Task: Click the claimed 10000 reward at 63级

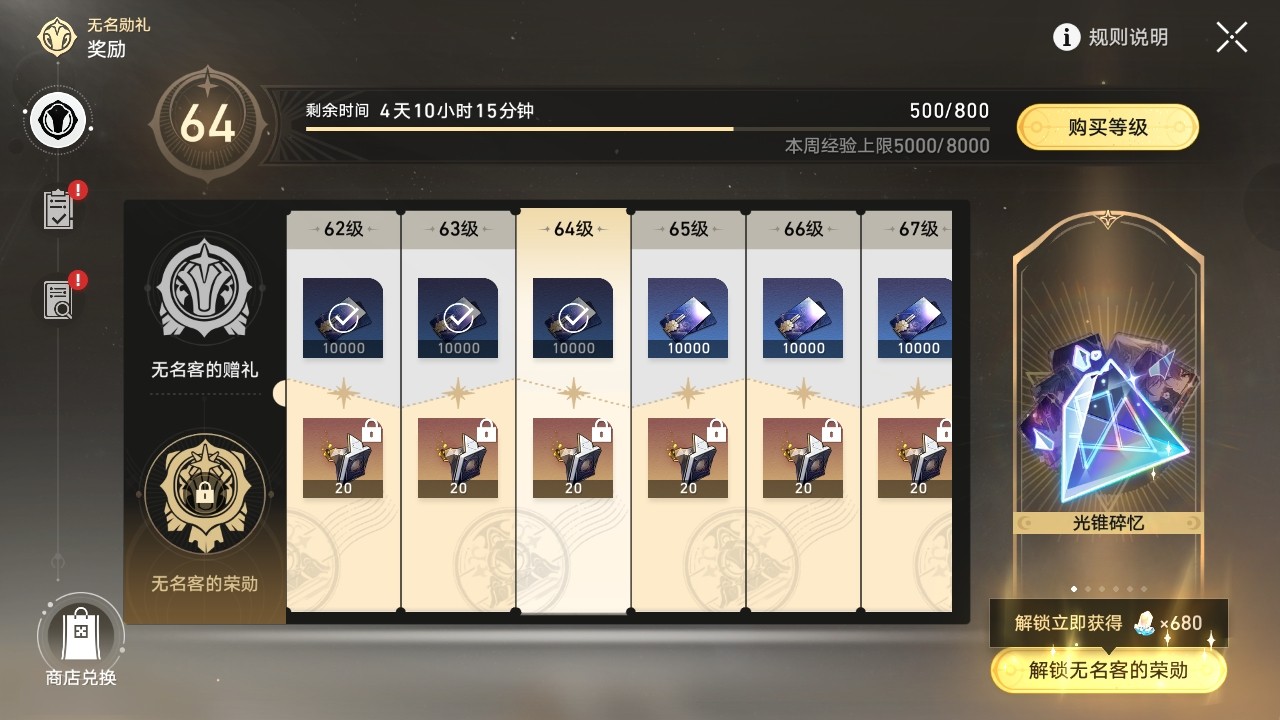Action: (458, 318)
